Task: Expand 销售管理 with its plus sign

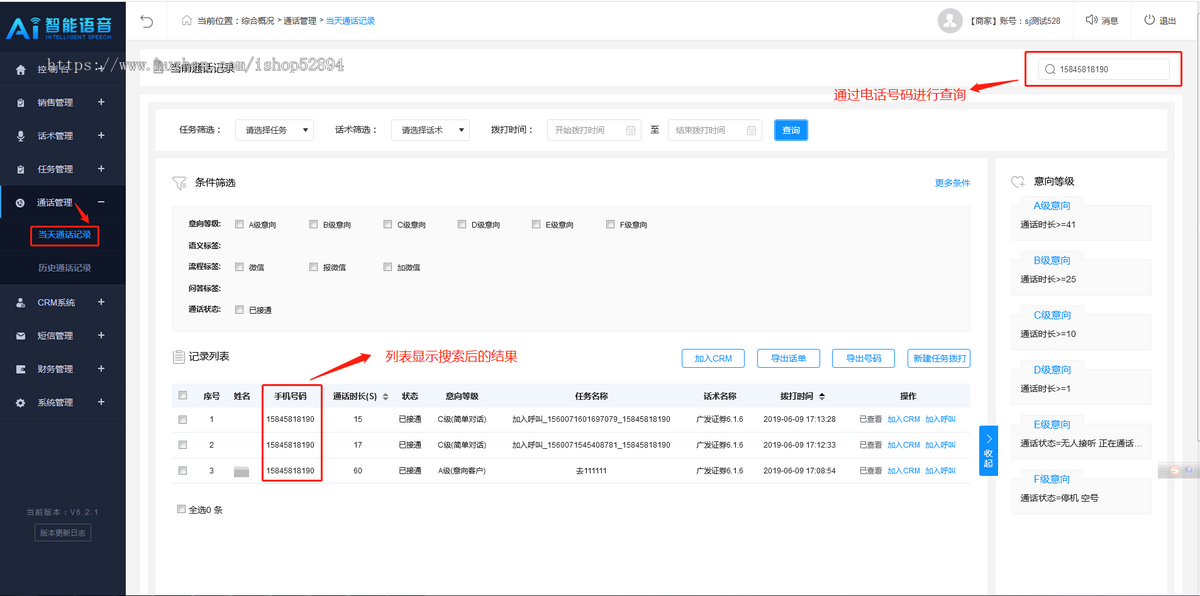Action: point(101,102)
